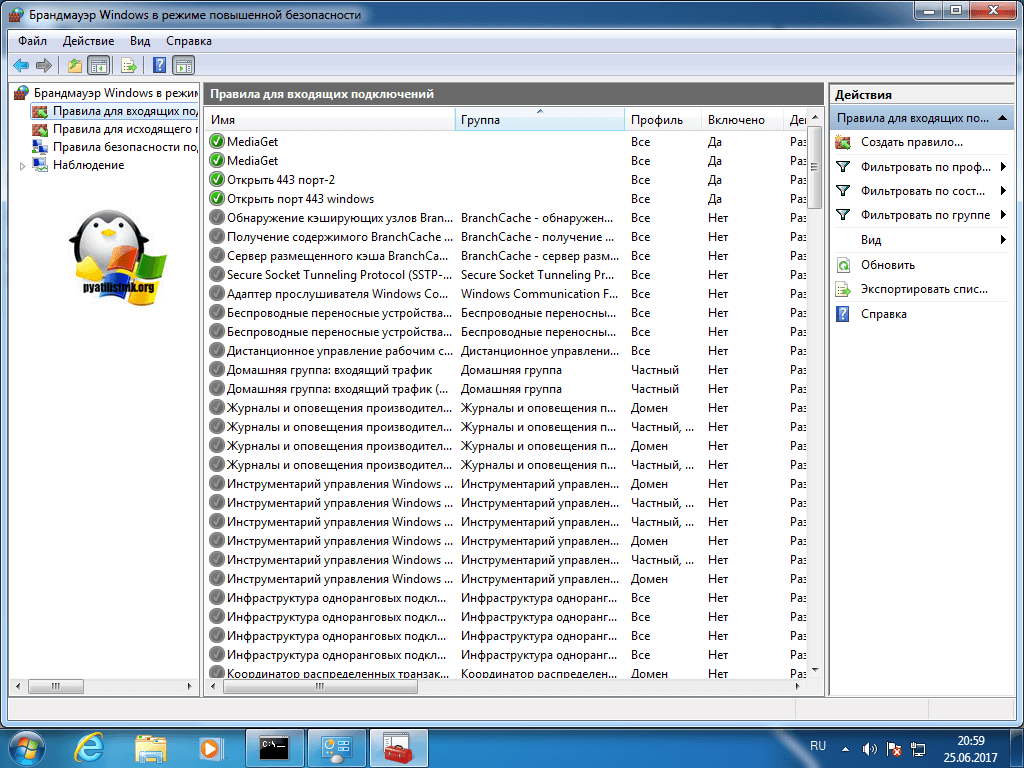Open Help via the blue question toolbar icon
1024x768 pixels.
[x=159, y=66]
